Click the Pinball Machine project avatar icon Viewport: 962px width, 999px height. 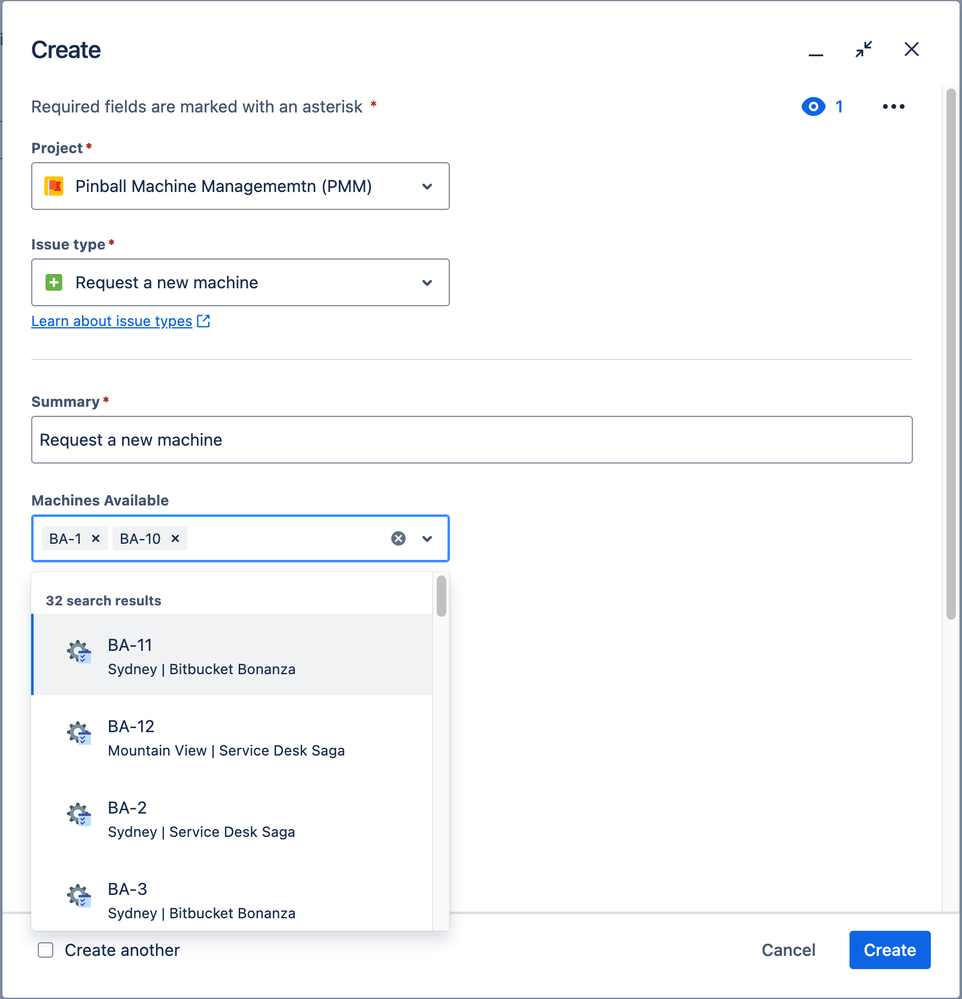54,187
